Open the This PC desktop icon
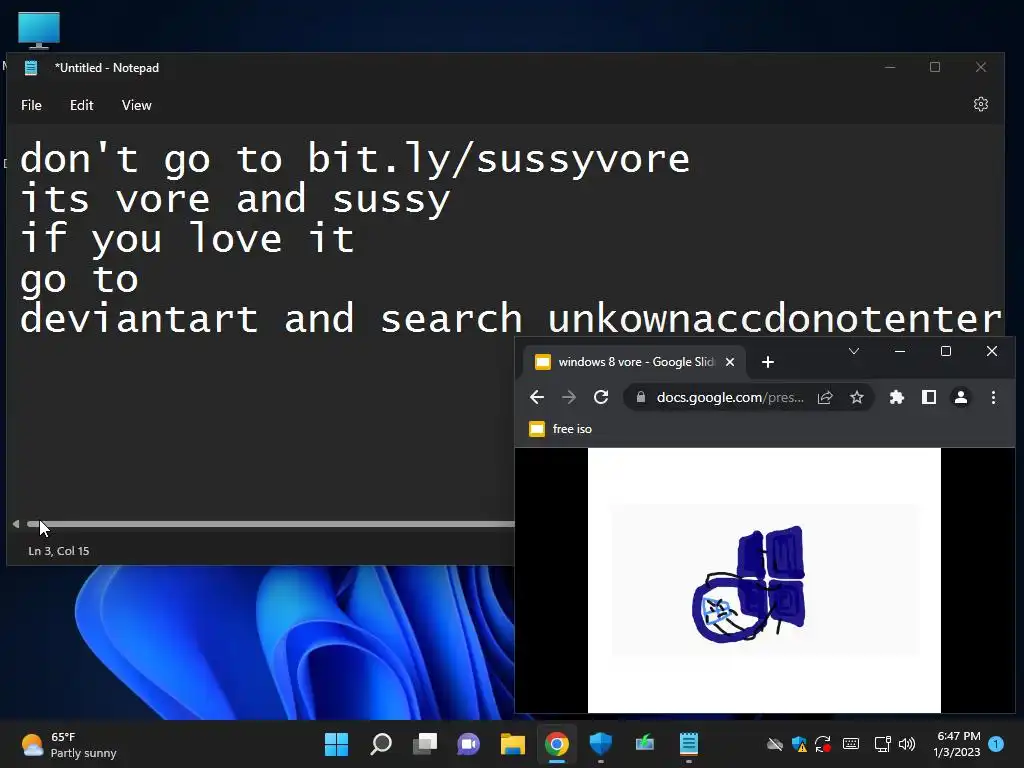Screen dimensions: 1024x768 pos(39,30)
